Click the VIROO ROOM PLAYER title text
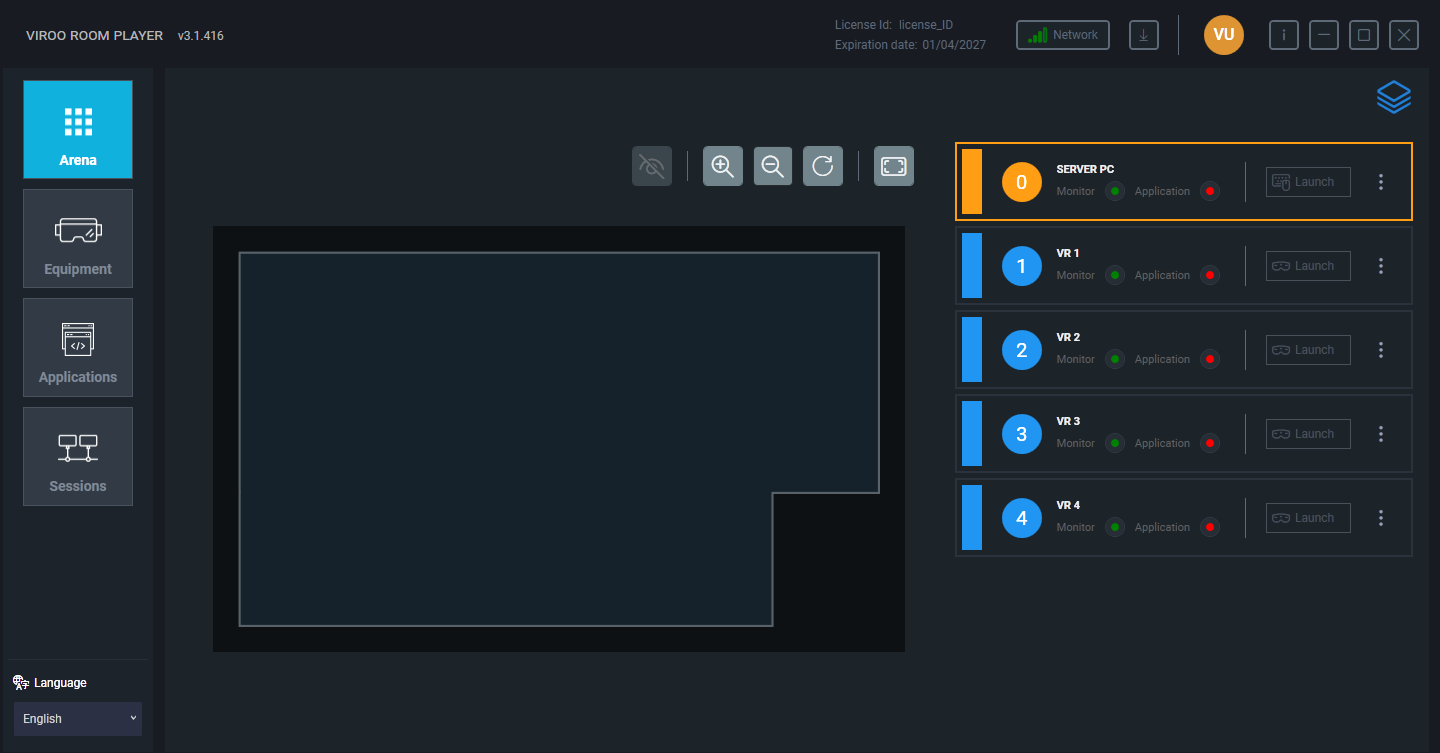Screen dimensions: 1440x753 pyautogui.click(x=94, y=35)
